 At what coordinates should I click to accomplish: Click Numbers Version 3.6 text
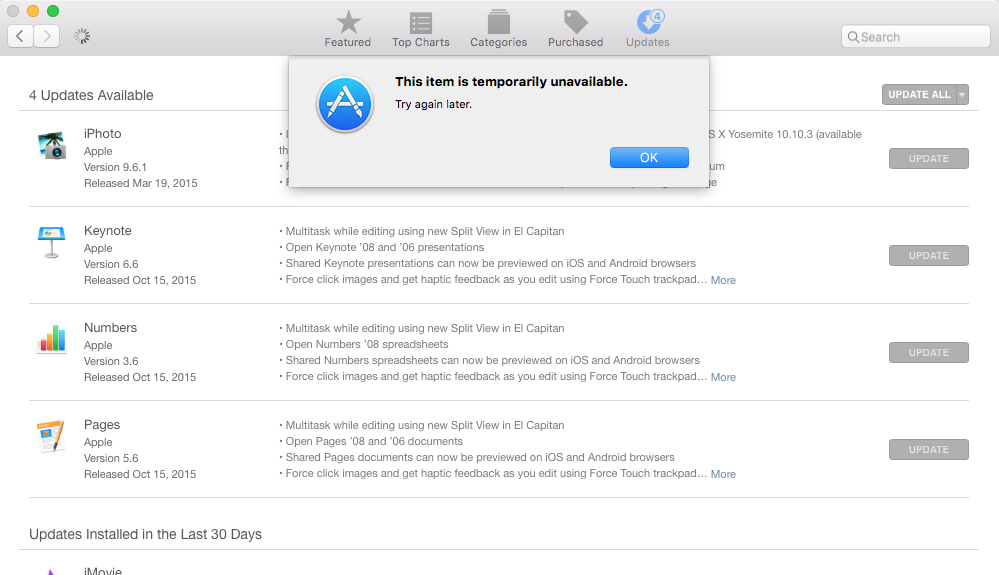point(111,361)
